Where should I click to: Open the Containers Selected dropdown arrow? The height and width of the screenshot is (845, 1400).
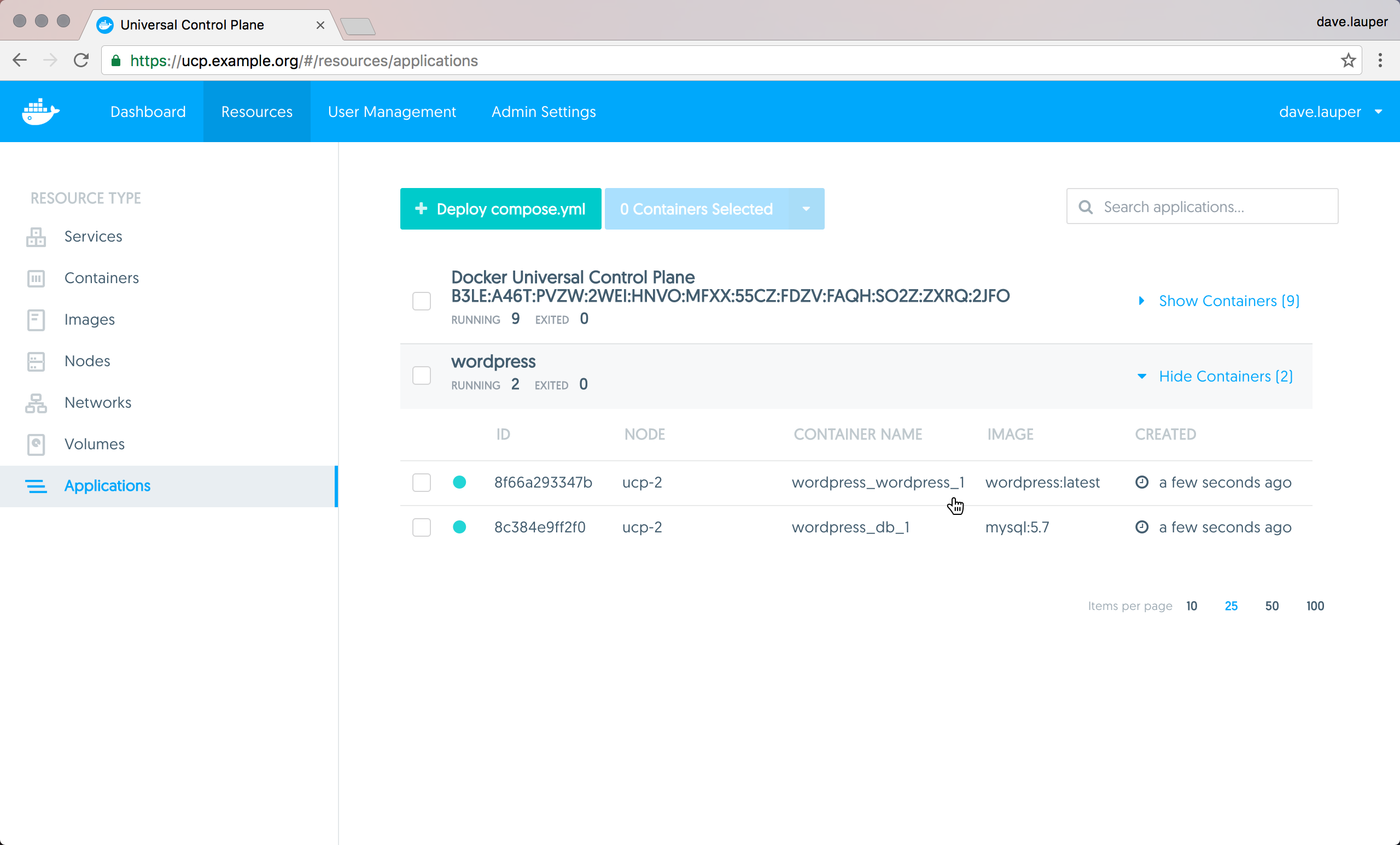806,209
